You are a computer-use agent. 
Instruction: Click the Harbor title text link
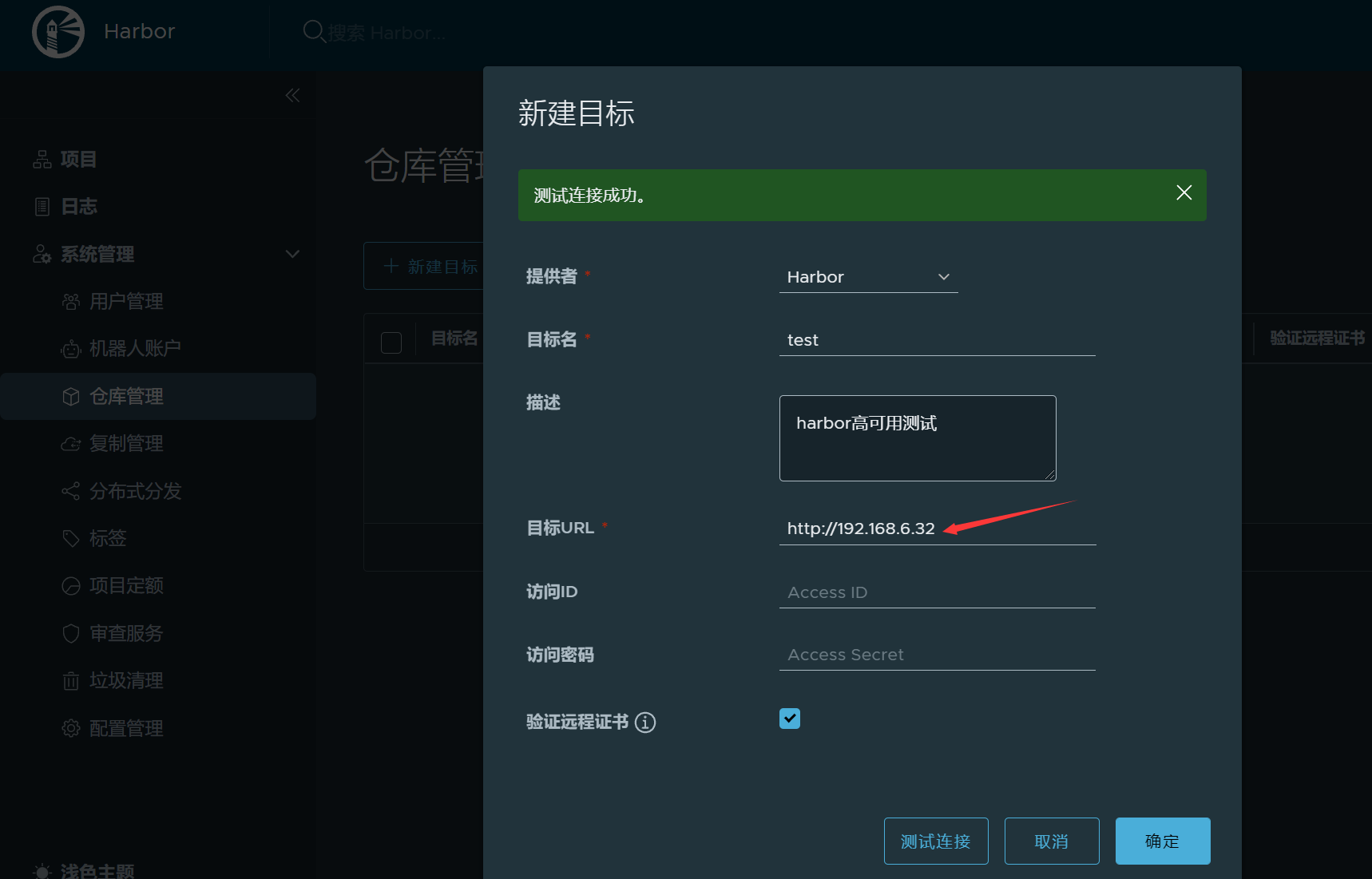tap(139, 31)
